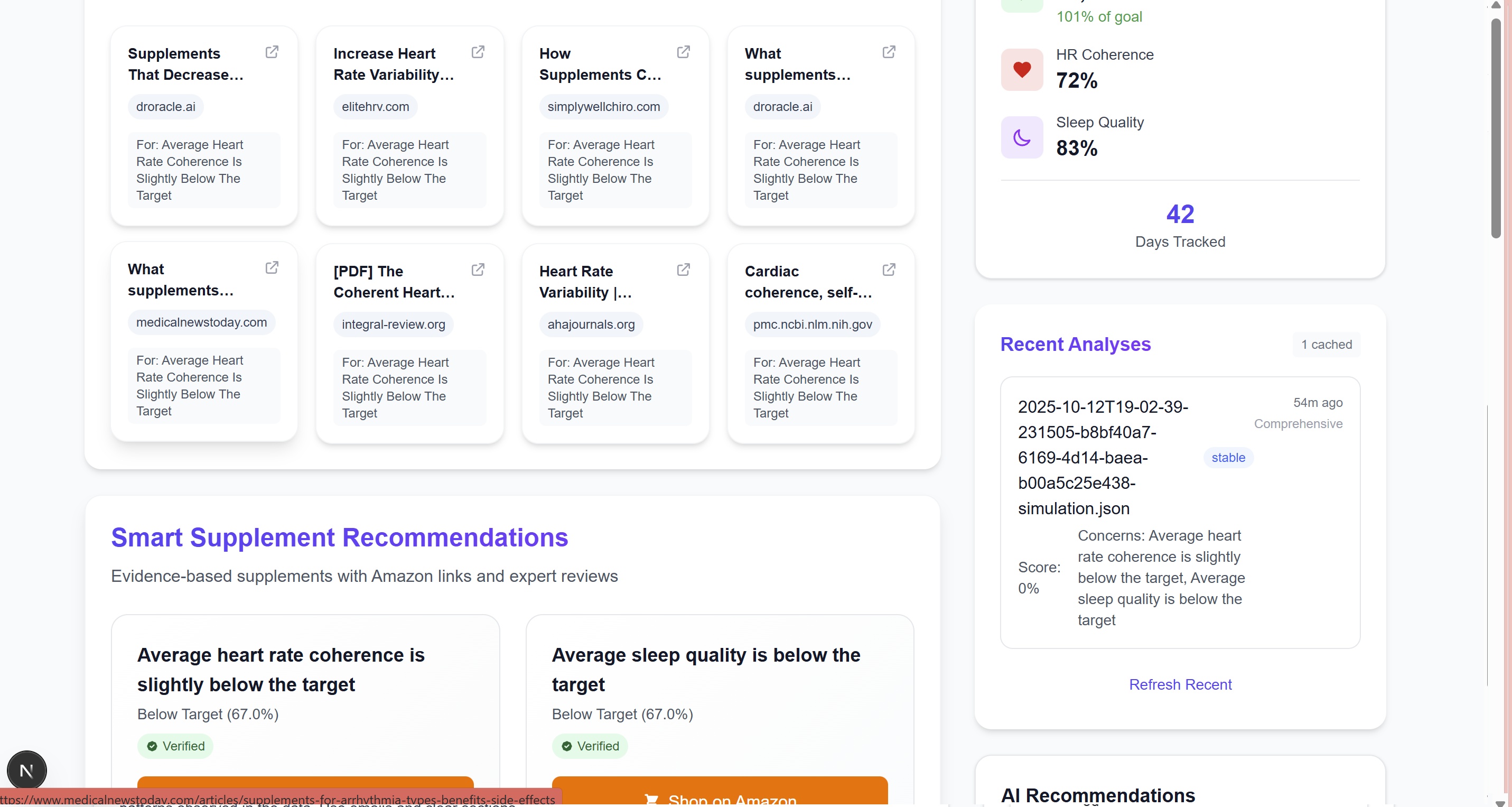Click external link icon on integral-review.org card
This screenshot has width=1512, height=807.
478,270
